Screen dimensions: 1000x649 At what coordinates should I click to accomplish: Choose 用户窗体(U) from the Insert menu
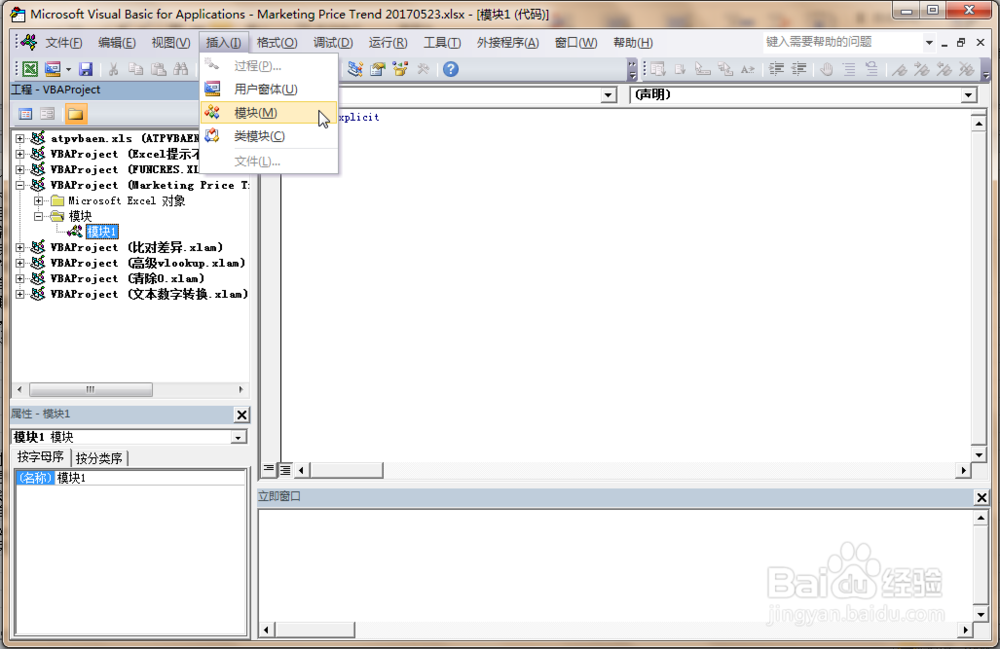click(268, 89)
